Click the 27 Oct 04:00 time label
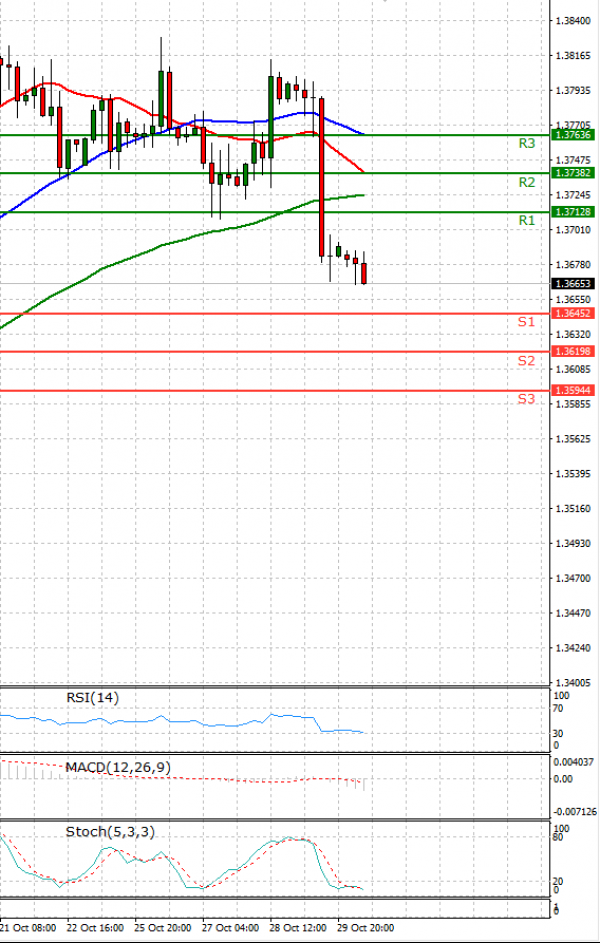The height and width of the screenshot is (943, 600). pyautogui.click(x=231, y=927)
